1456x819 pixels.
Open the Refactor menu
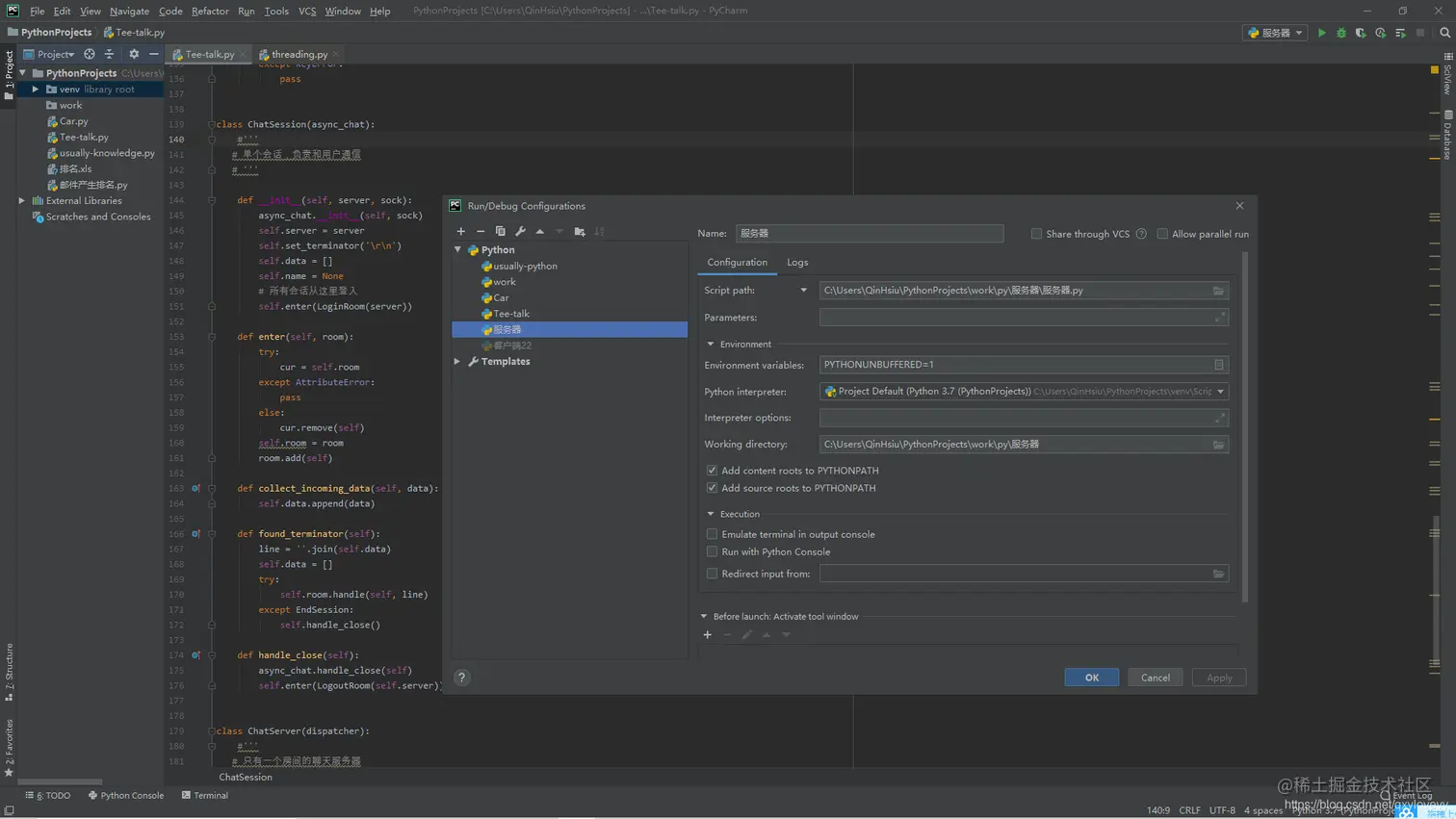(209, 11)
